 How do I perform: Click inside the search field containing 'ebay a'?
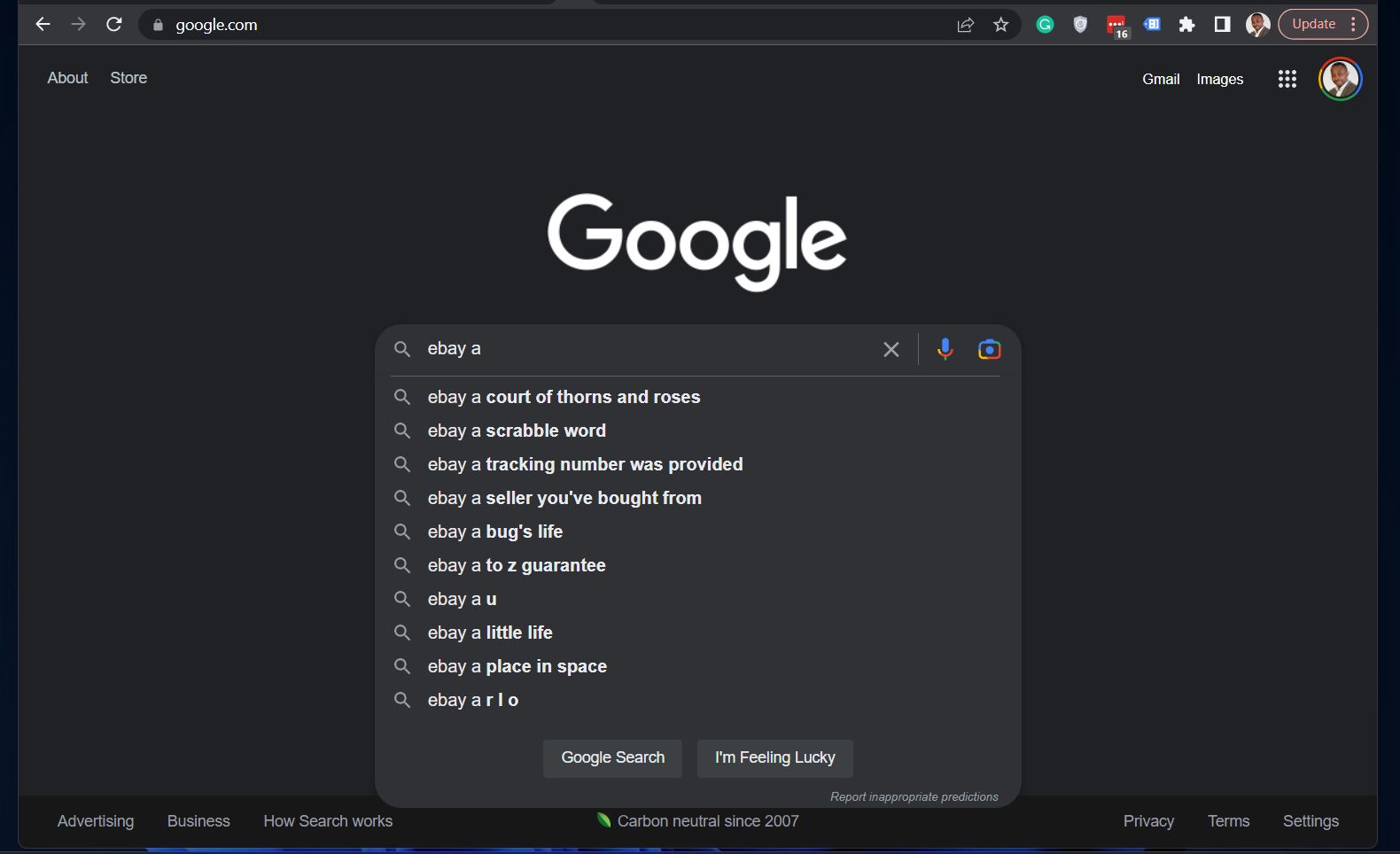(647, 349)
